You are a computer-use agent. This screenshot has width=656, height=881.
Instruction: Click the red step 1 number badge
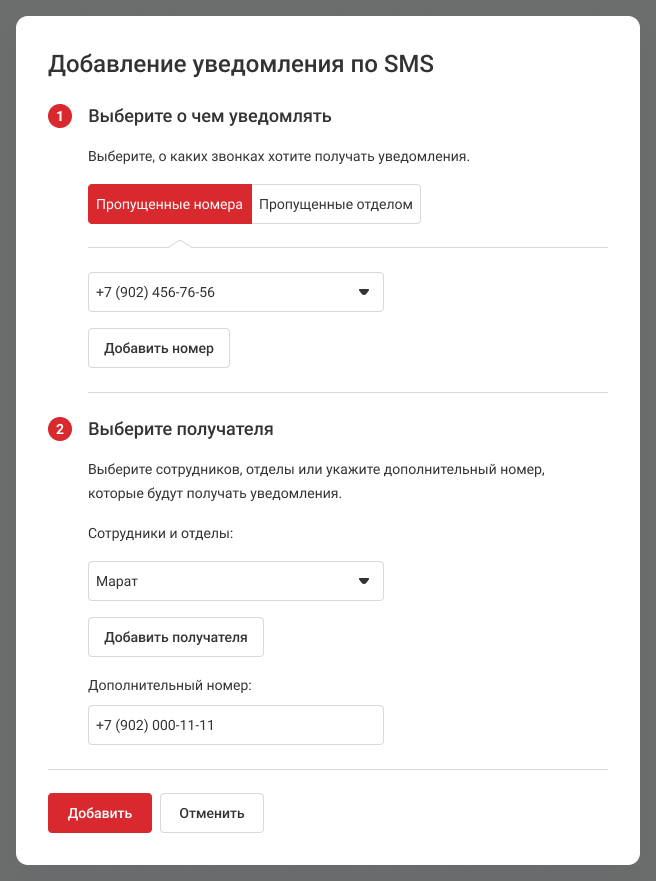pos(60,117)
